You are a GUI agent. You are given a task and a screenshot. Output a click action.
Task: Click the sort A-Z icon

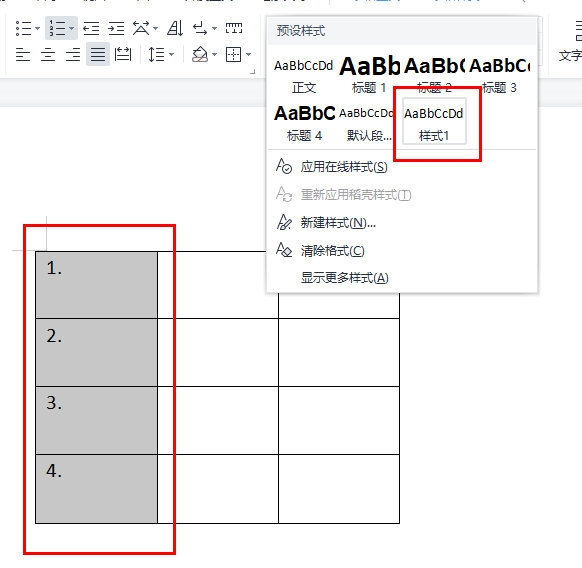(175, 28)
